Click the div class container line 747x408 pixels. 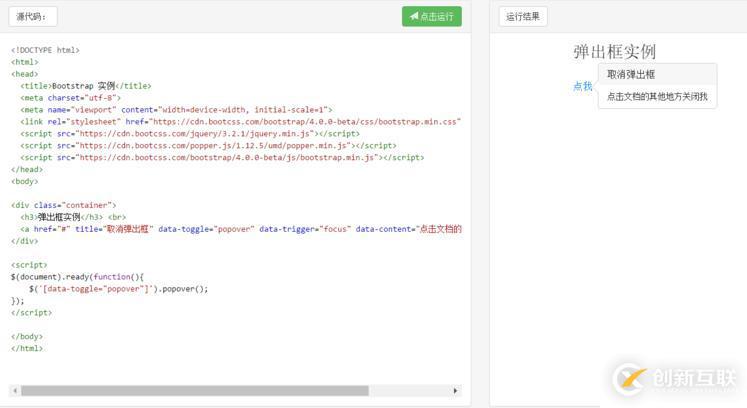pyautogui.click(x=64, y=205)
